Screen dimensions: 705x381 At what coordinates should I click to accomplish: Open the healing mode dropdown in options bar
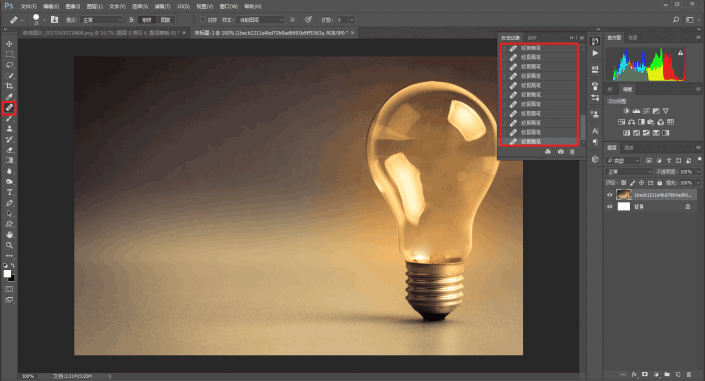click(102, 20)
